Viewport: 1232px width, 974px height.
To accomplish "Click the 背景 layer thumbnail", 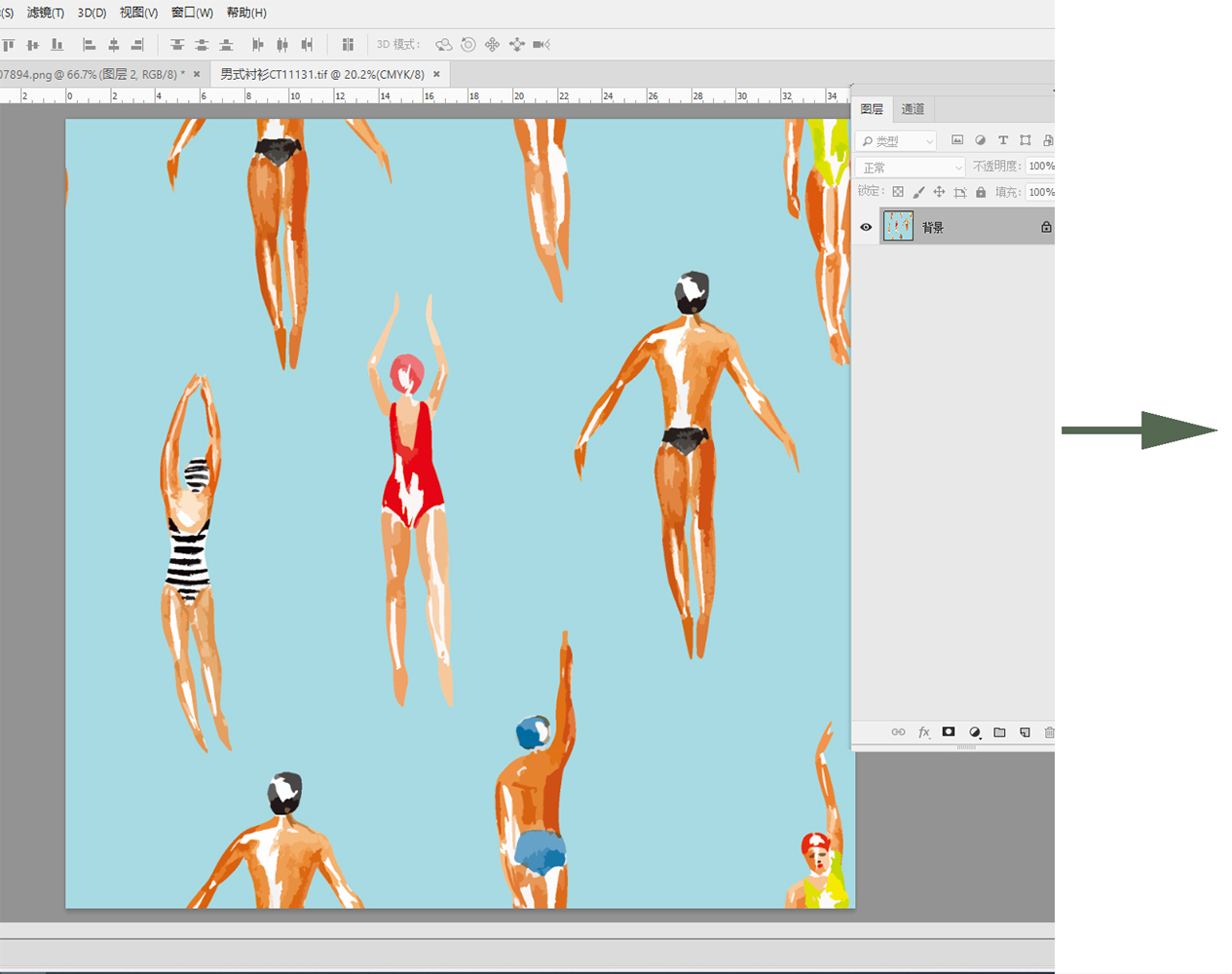I will tap(898, 227).
